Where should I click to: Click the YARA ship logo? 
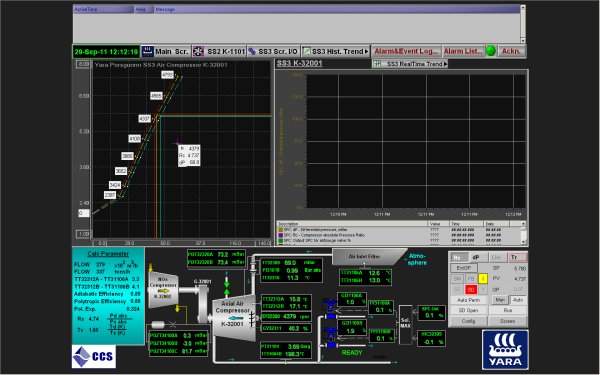coord(505,350)
